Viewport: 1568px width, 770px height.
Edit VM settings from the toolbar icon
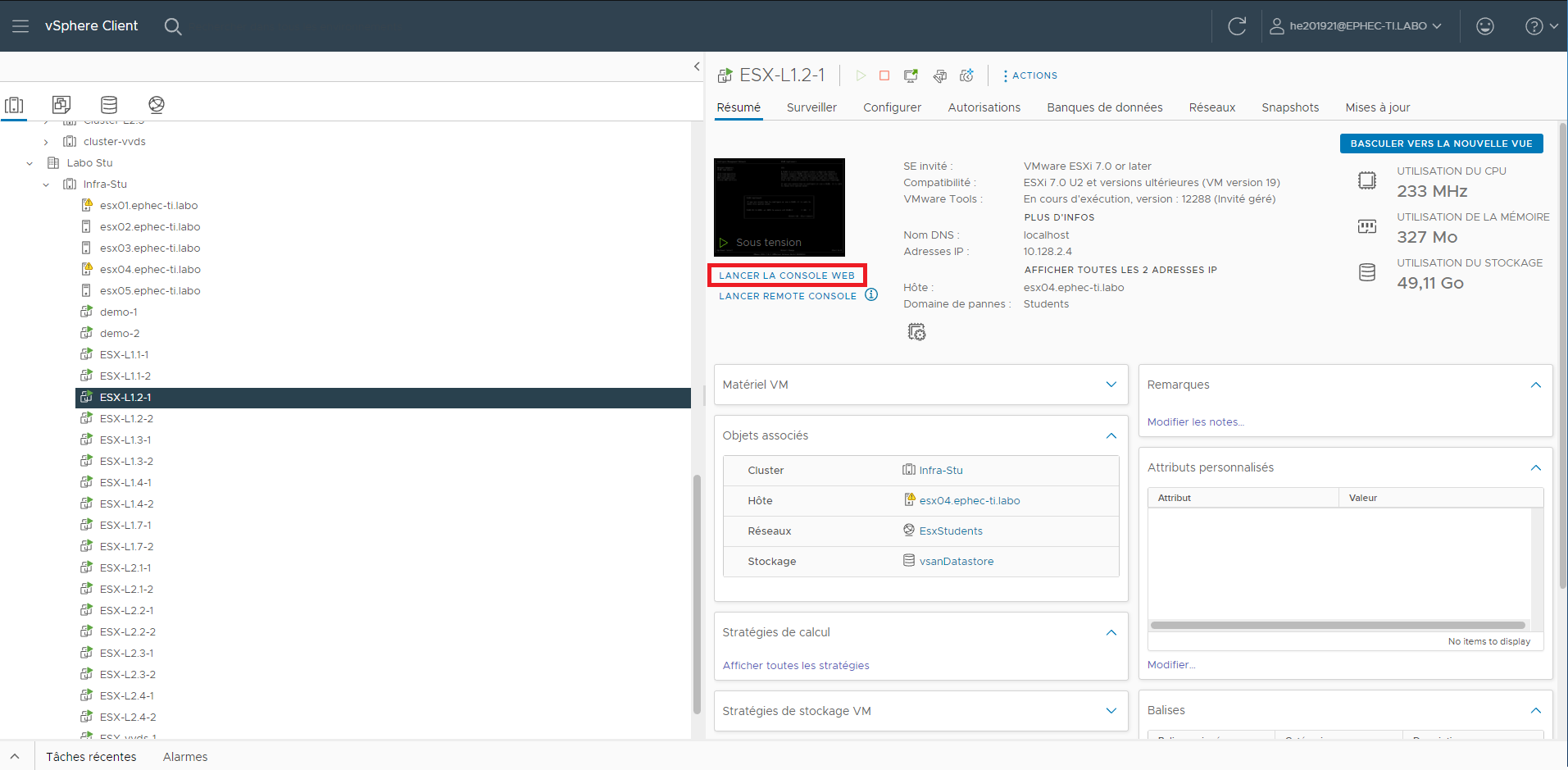[x=940, y=75]
